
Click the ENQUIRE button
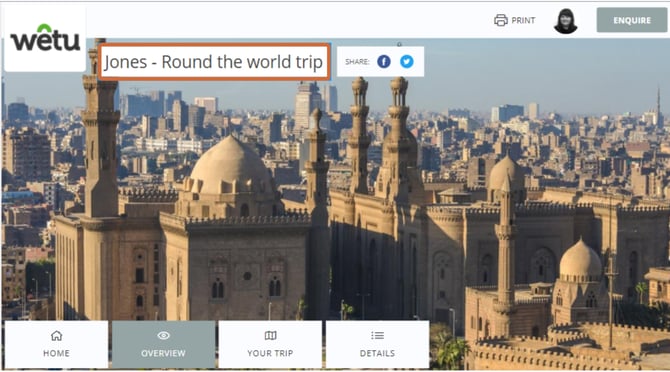tap(632, 20)
